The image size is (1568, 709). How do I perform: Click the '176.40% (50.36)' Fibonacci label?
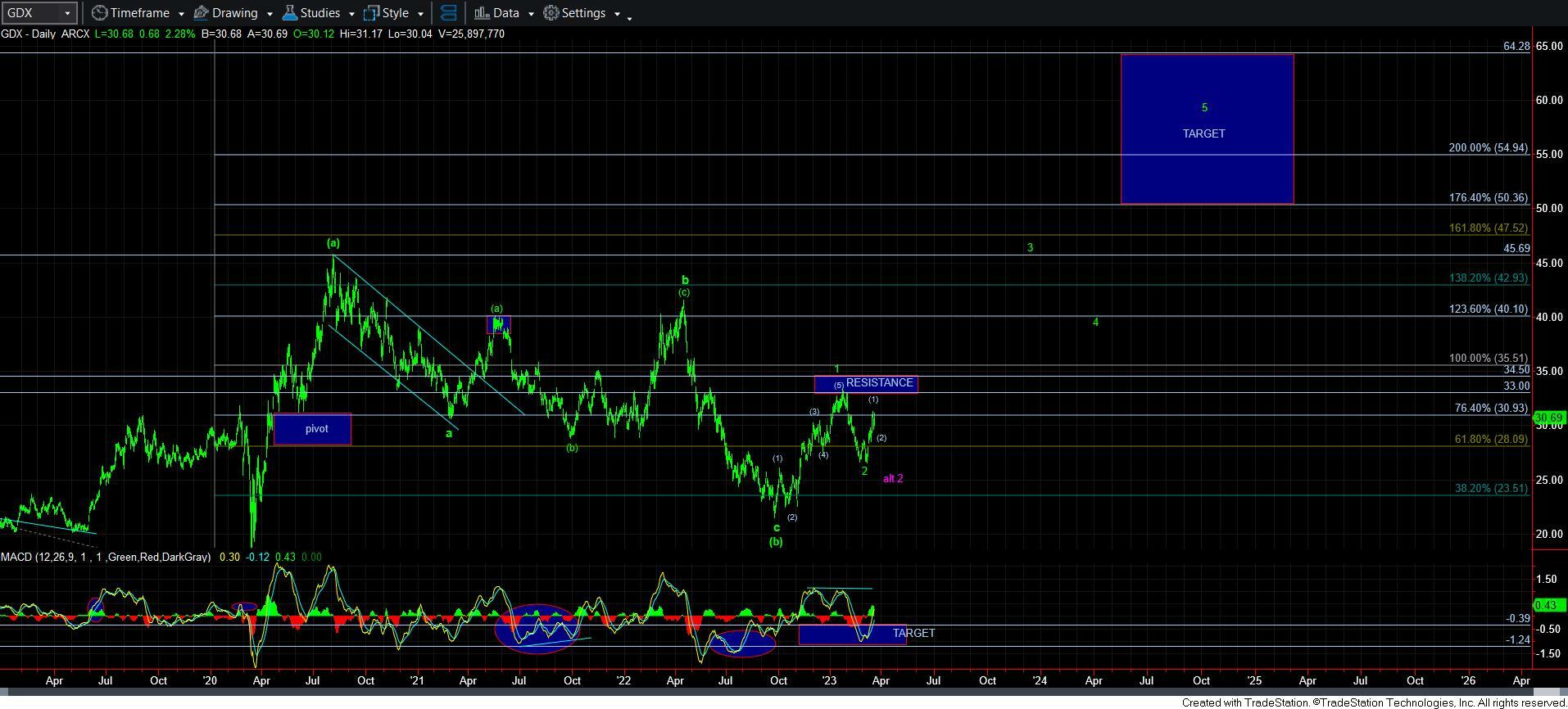point(1488,198)
